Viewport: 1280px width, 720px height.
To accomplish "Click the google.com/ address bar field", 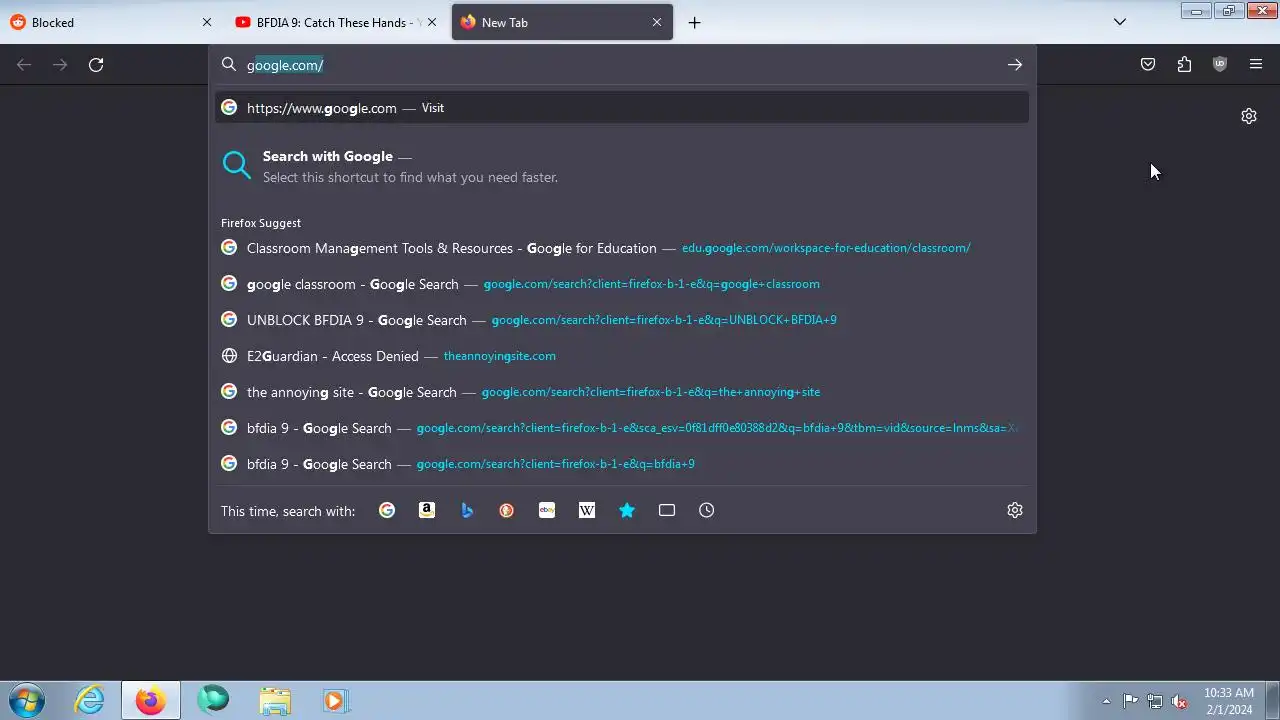I will [622, 65].
